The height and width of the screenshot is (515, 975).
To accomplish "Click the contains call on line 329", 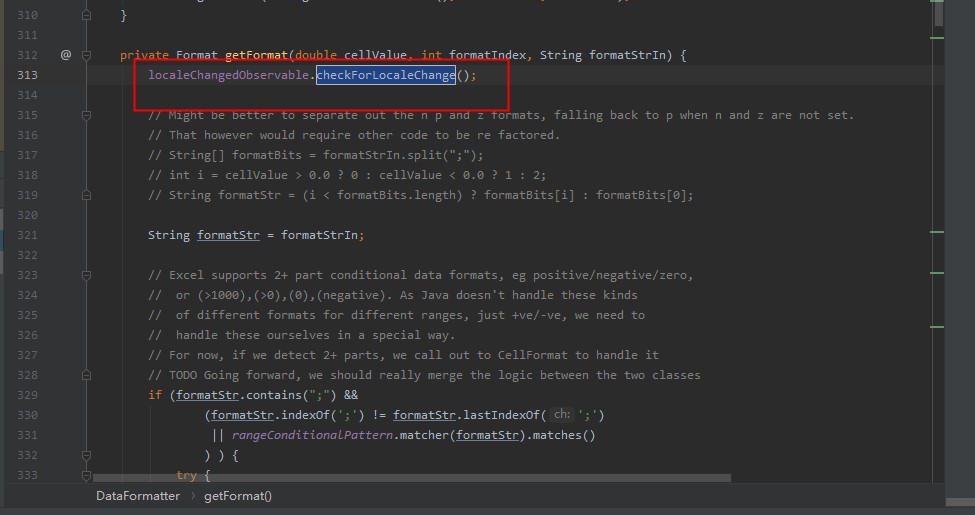I will pyautogui.click(x=274, y=395).
